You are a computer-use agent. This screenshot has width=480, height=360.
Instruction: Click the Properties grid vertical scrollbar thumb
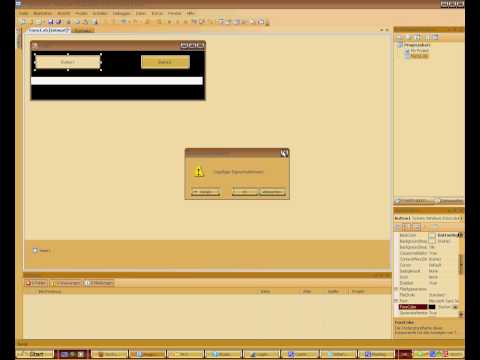point(461,264)
